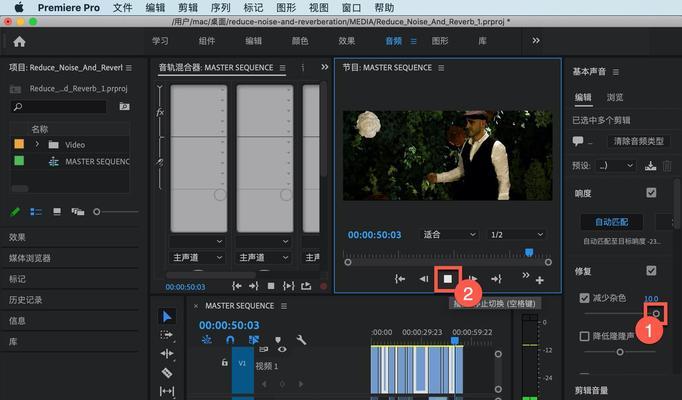This screenshot has width=682, height=400.
Task: Open the project panel hamburger menu
Action: pos(129,68)
